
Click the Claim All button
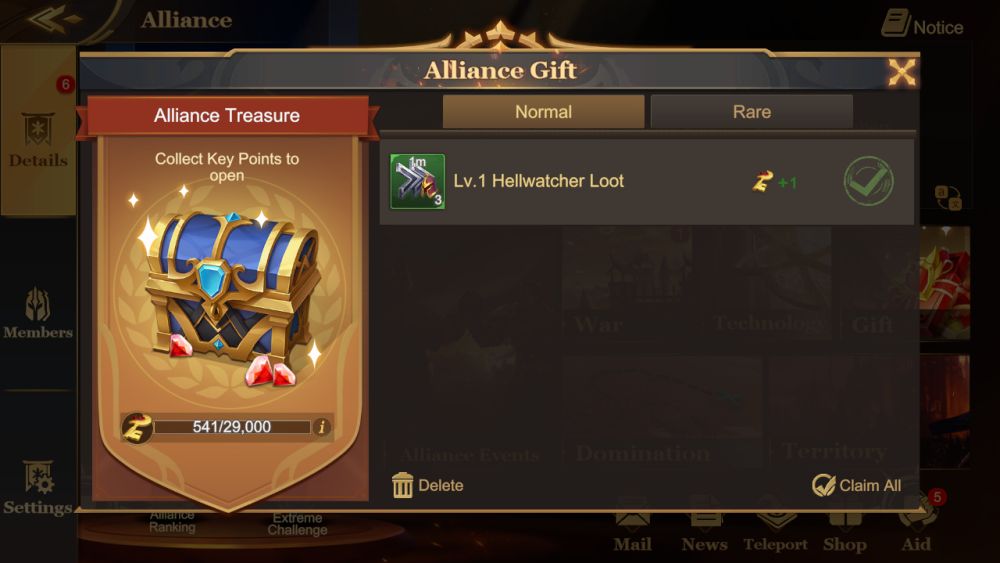[x=857, y=485]
